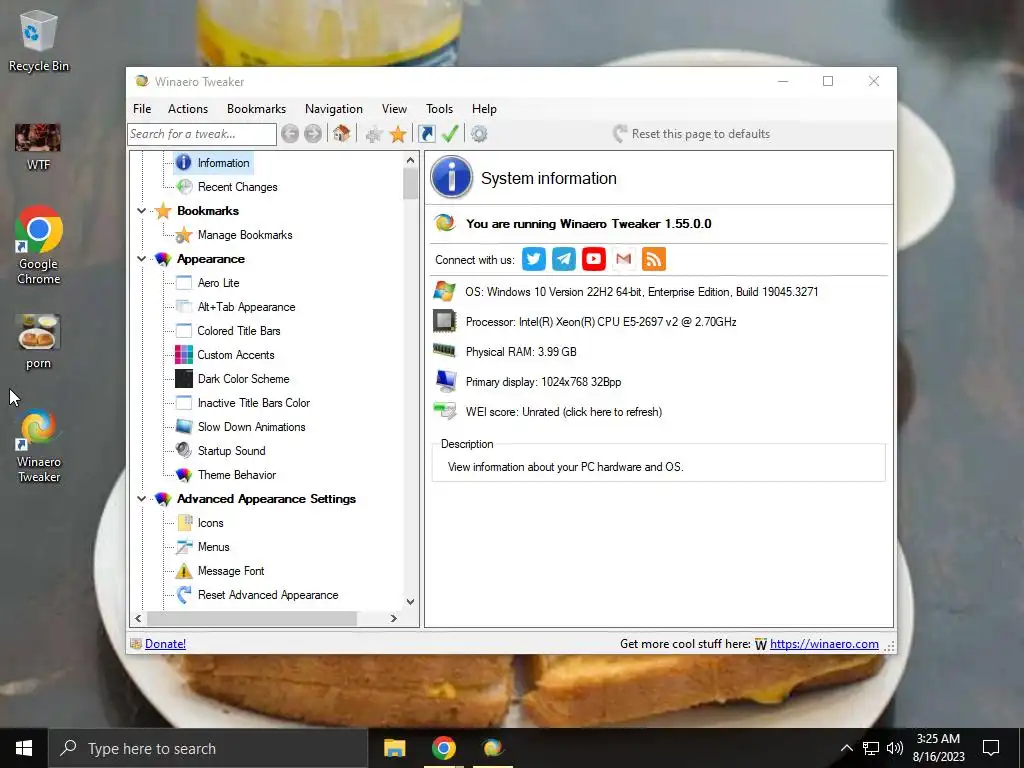1024x768 pixels.
Task: Open the Navigation menu
Action: click(334, 109)
